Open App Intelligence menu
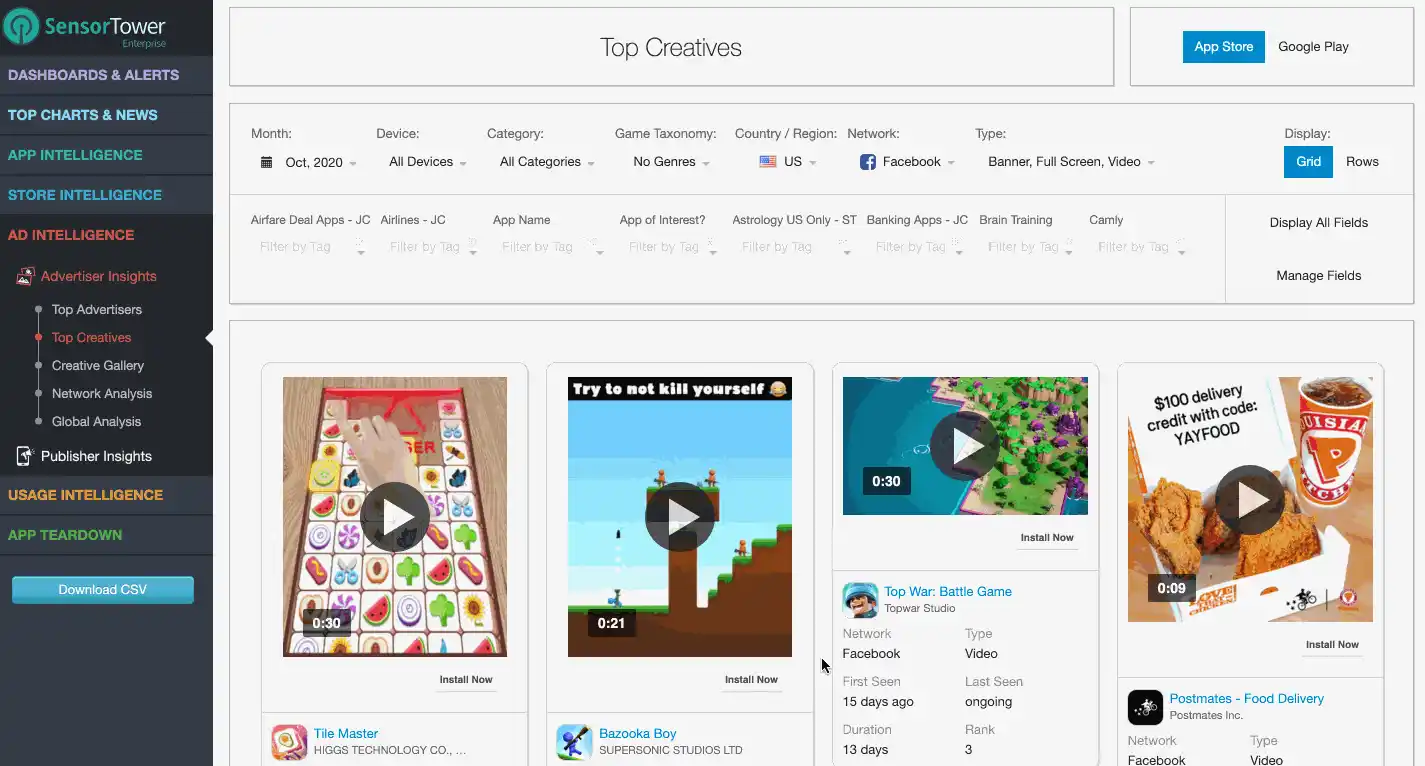Screen dimensions: 1425x766 click(106, 155)
